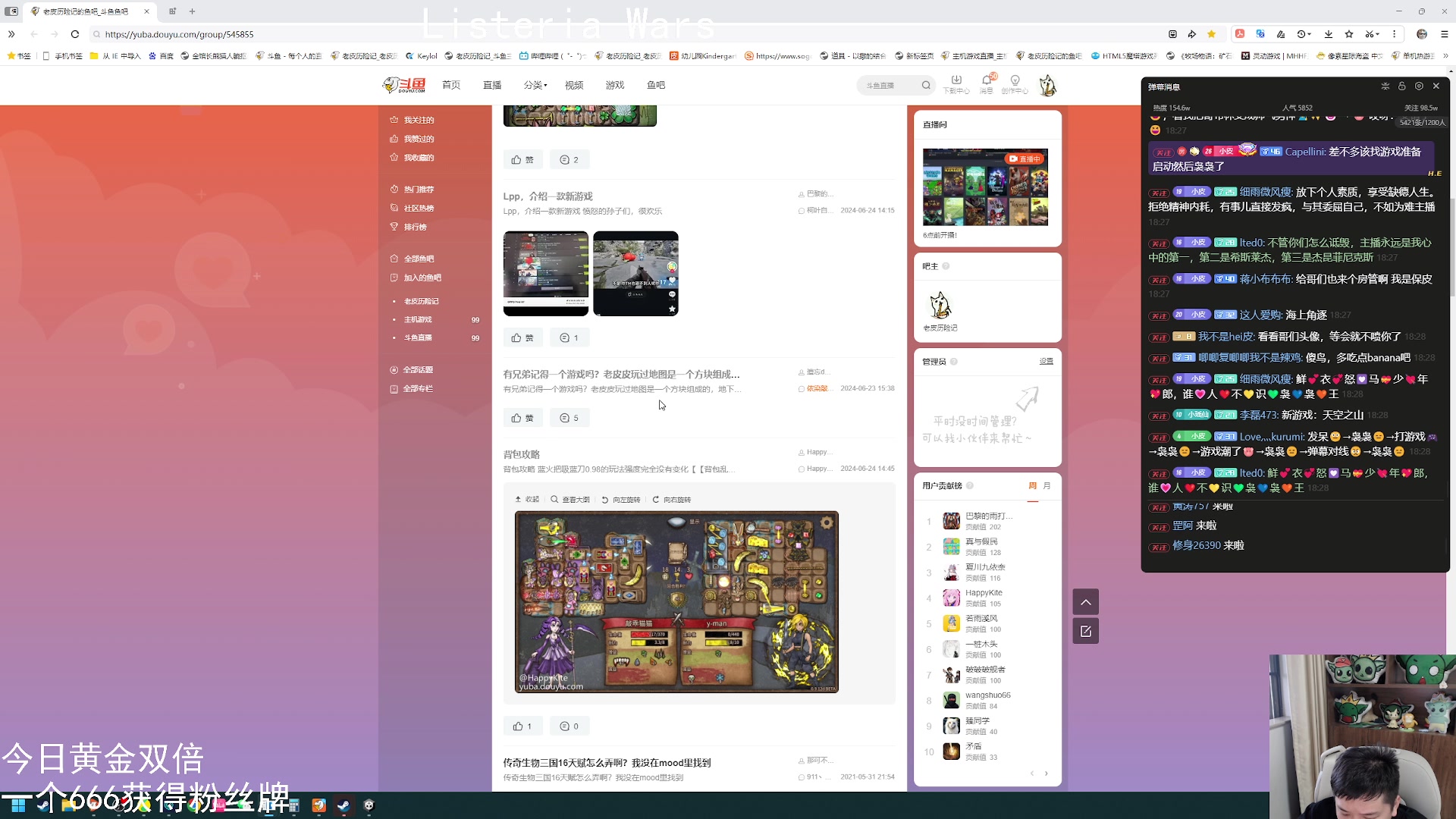Go to next page of contribution ranking
This screenshot has width=1456, height=819.
click(1046, 773)
